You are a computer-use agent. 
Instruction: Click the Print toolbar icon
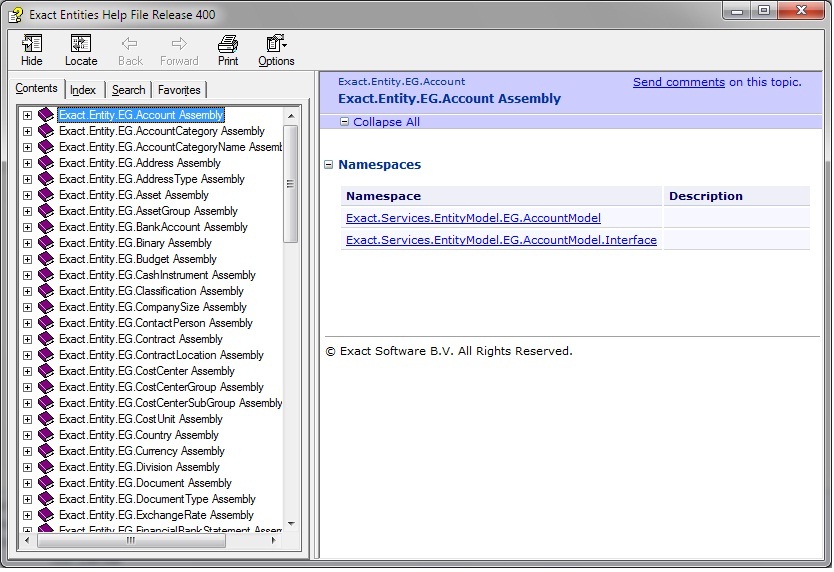pyautogui.click(x=228, y=44)
